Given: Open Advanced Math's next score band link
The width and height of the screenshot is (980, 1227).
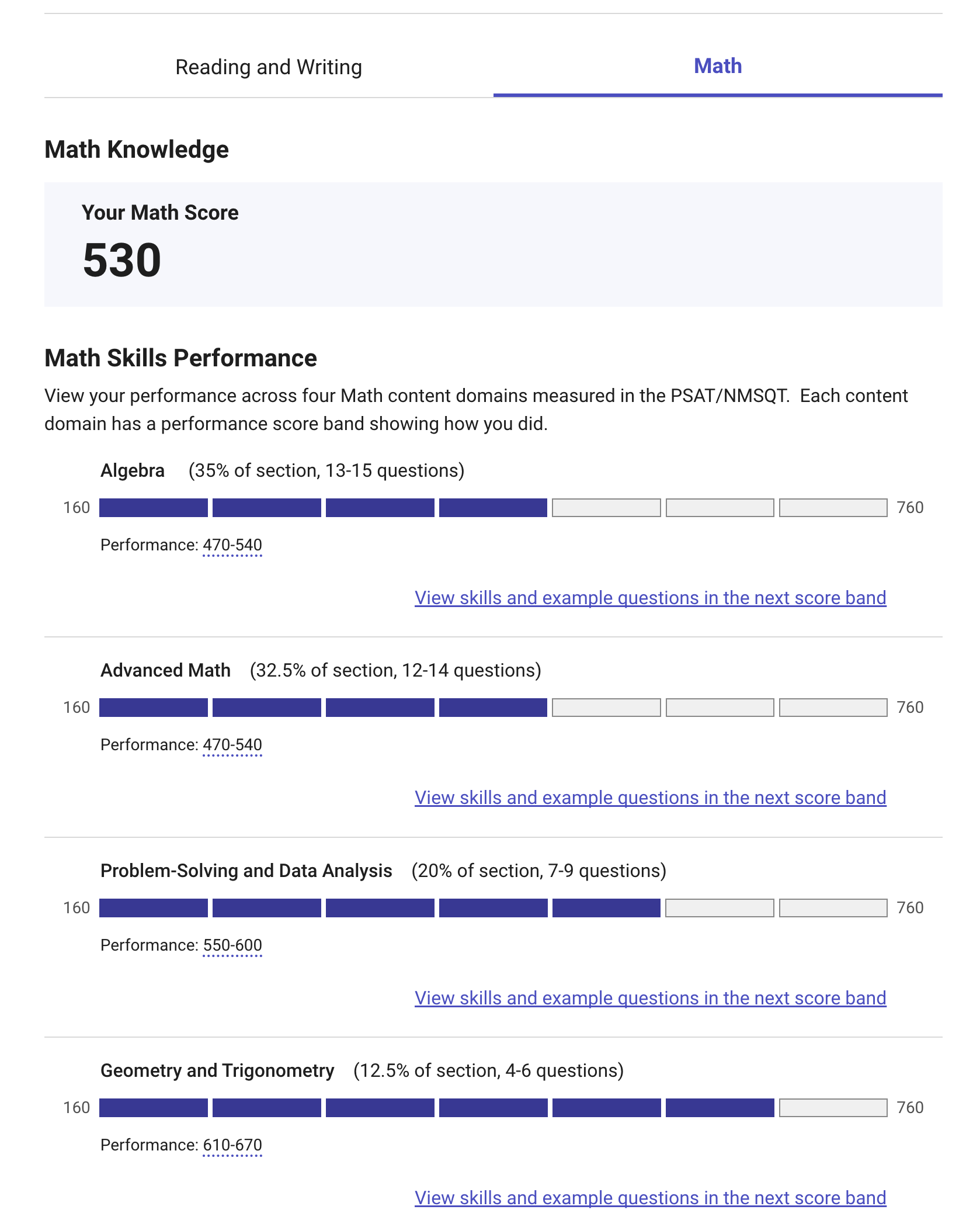Looking at the screenshot, I should coord(650,798).
